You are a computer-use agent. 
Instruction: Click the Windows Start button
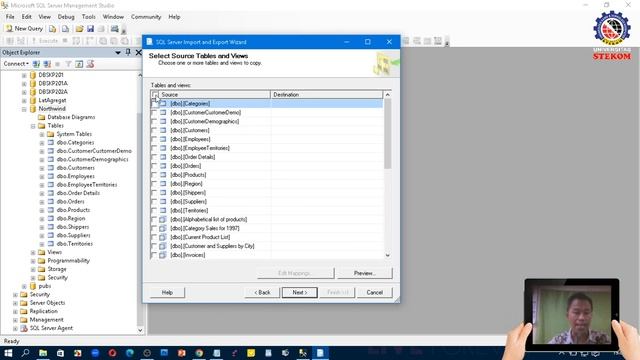pos(8,353)
